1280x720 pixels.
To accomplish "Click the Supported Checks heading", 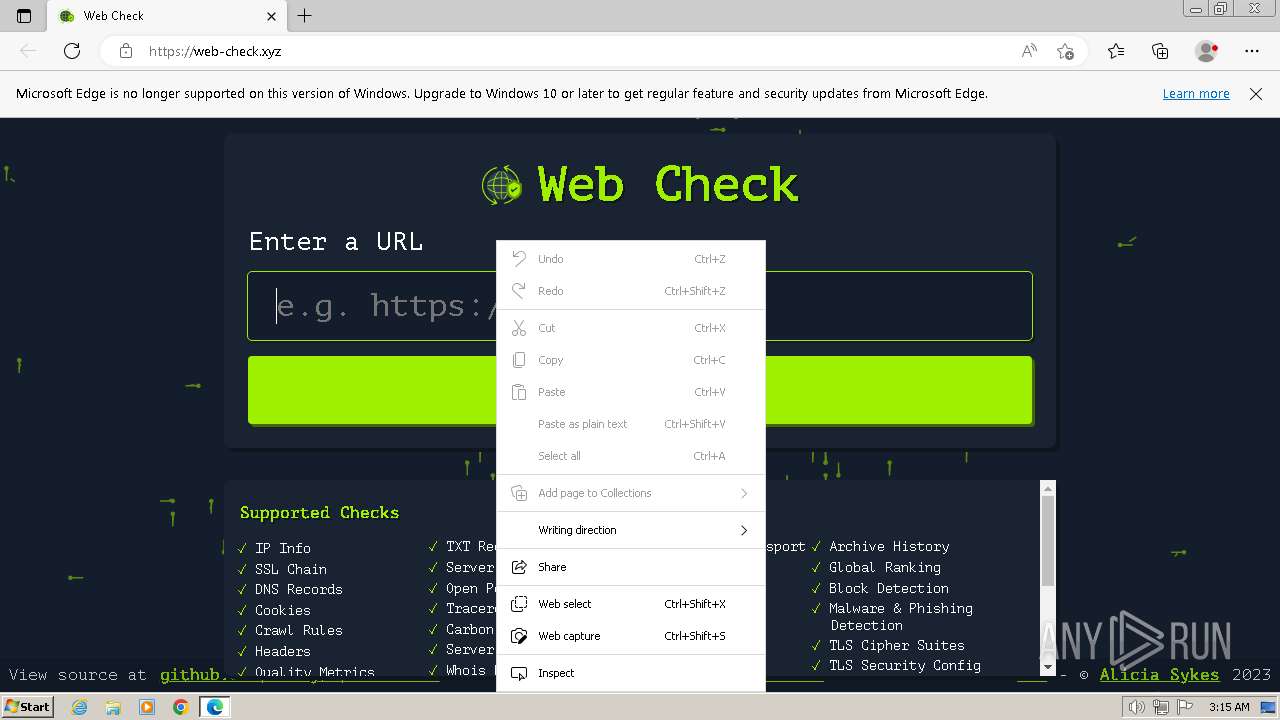I will tap(319, 512).
